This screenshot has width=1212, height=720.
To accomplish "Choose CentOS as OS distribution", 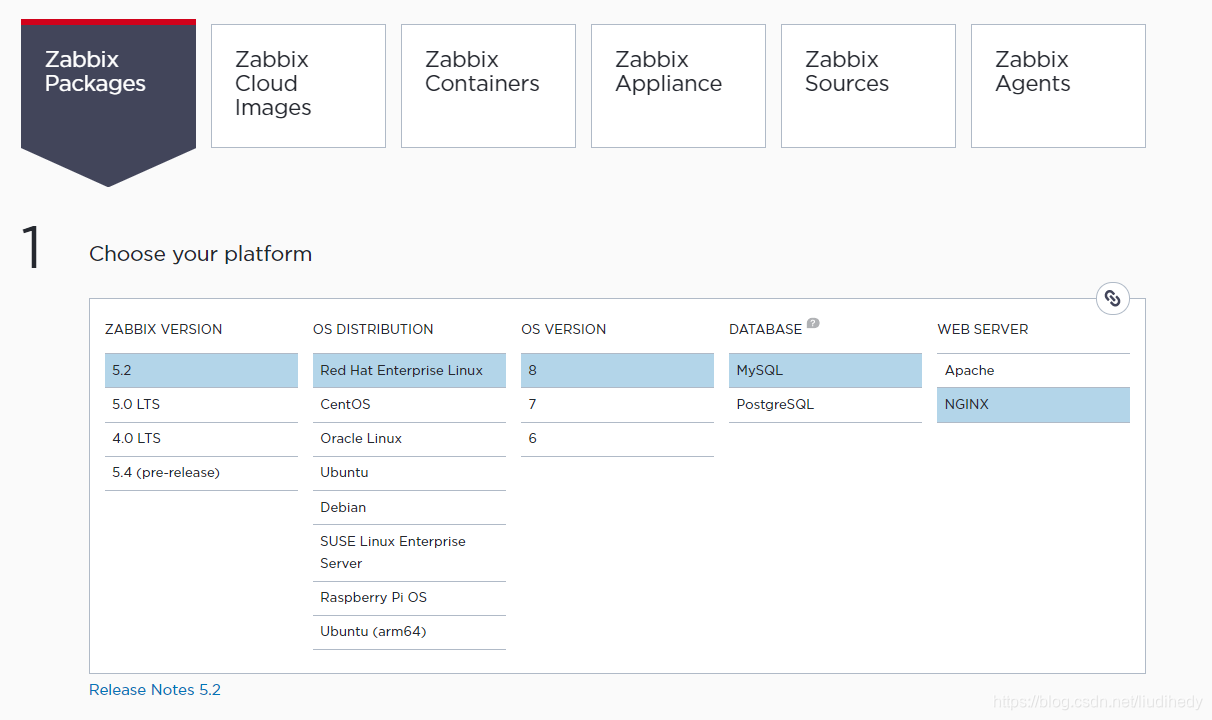I will tap(409, 404).
